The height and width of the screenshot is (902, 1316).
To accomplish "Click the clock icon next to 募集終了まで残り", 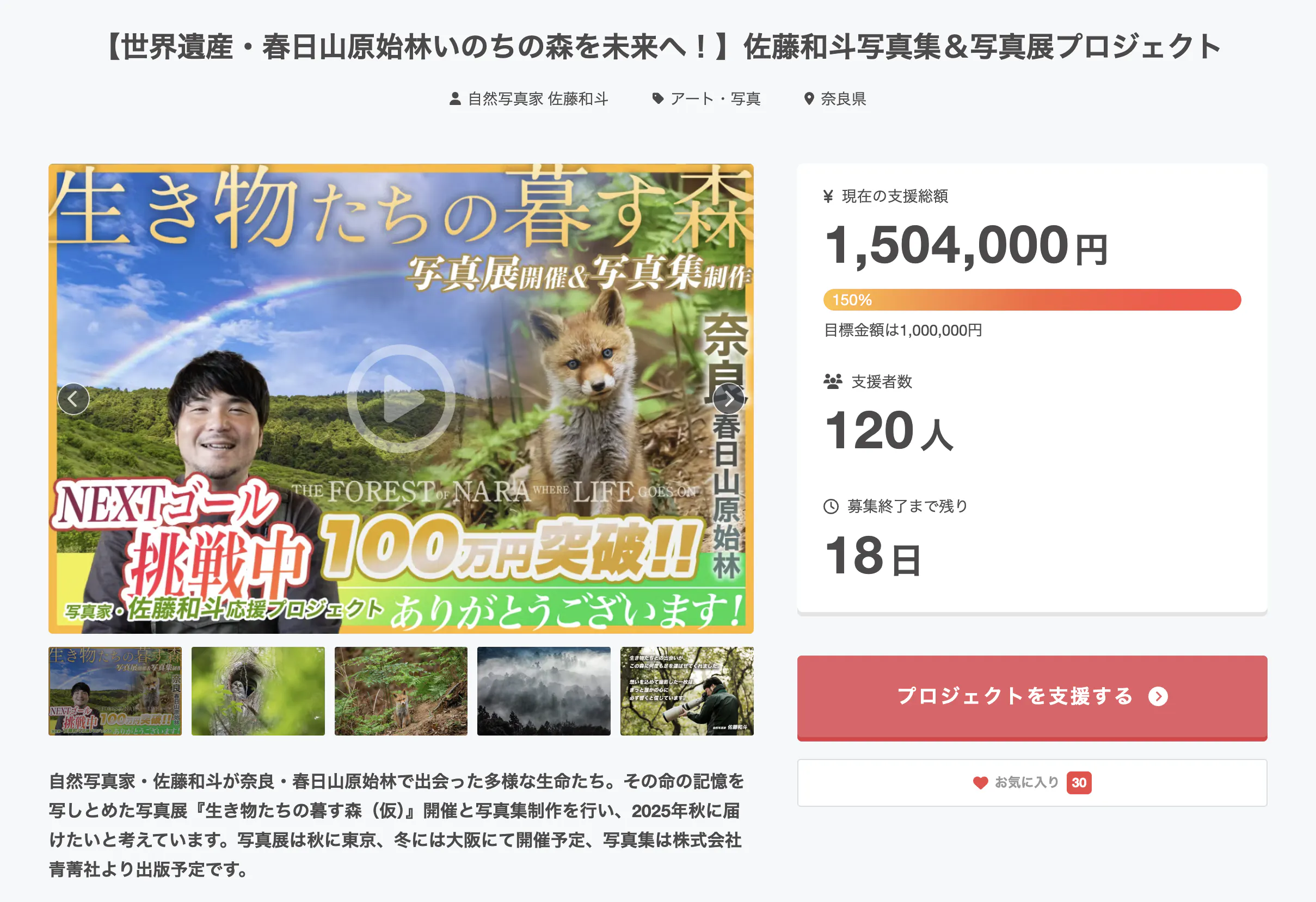I will 831,506.
